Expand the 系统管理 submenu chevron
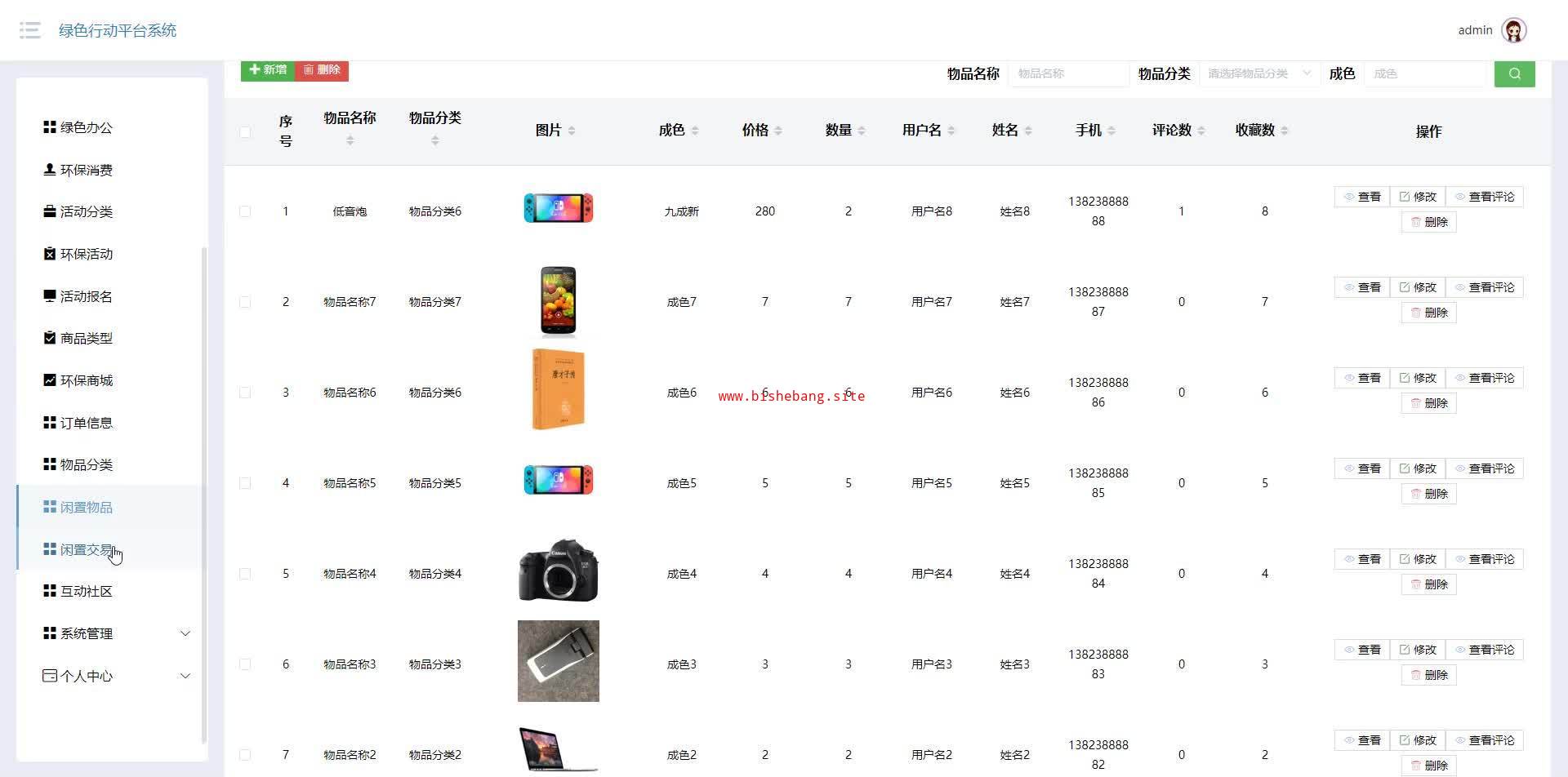 (x=185, y=633)
